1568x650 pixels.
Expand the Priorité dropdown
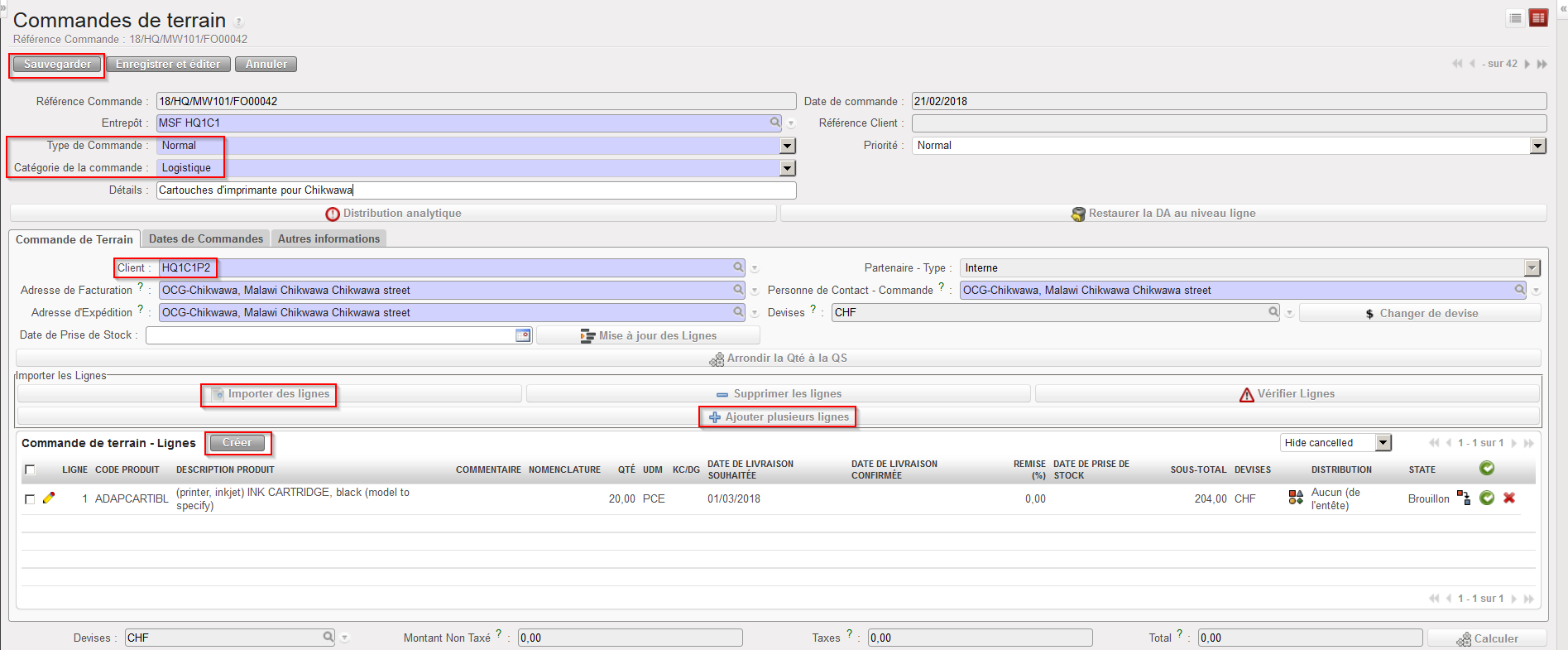point(1537,146)
